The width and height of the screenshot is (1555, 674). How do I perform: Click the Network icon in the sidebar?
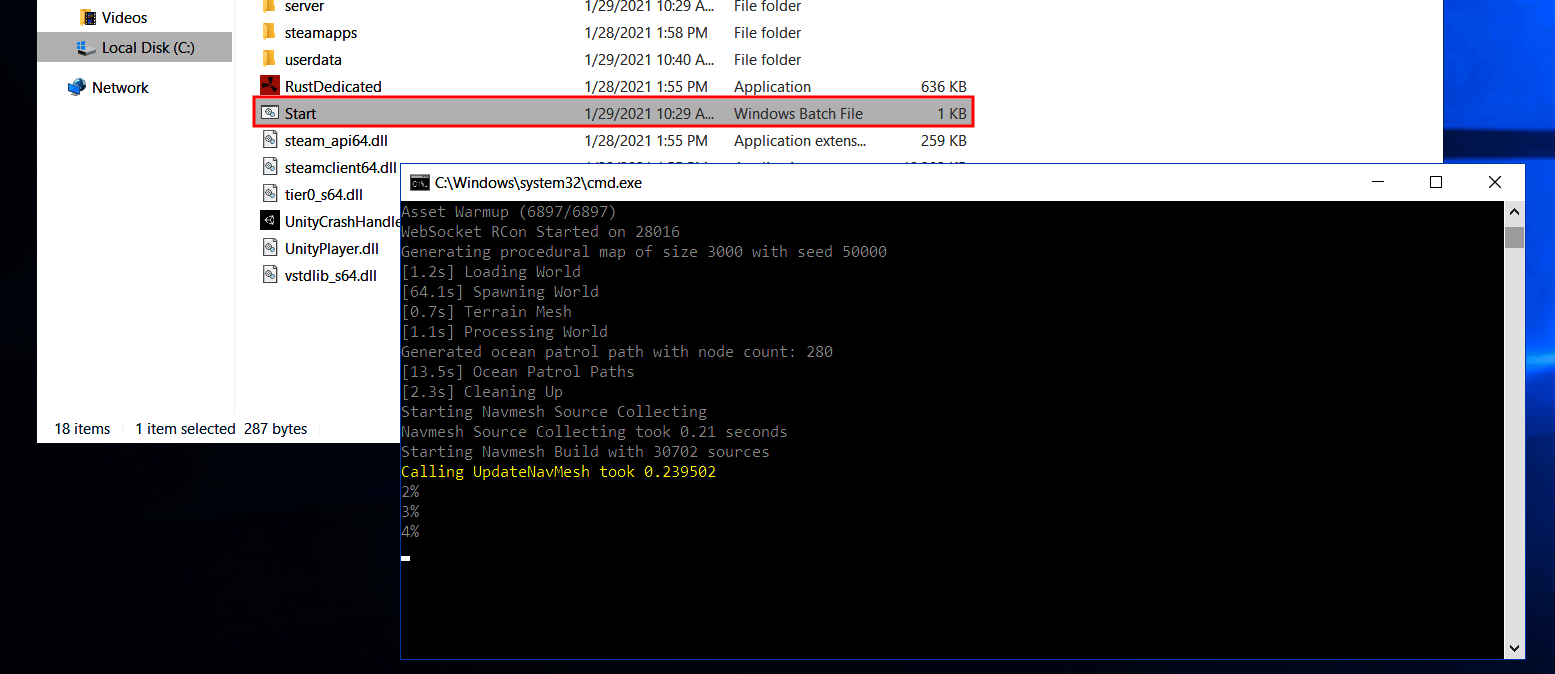(x=76, y=87)
